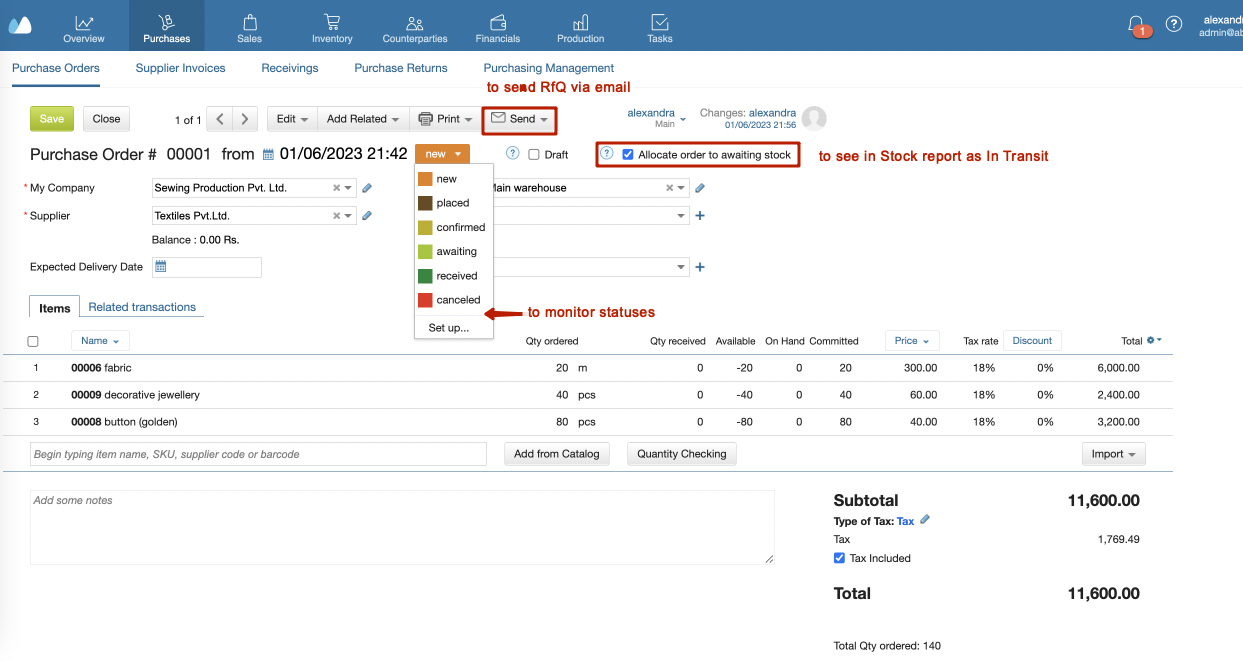Go to the previous purchase order
Screen dimensions: 1243x661
coord(220,119)
